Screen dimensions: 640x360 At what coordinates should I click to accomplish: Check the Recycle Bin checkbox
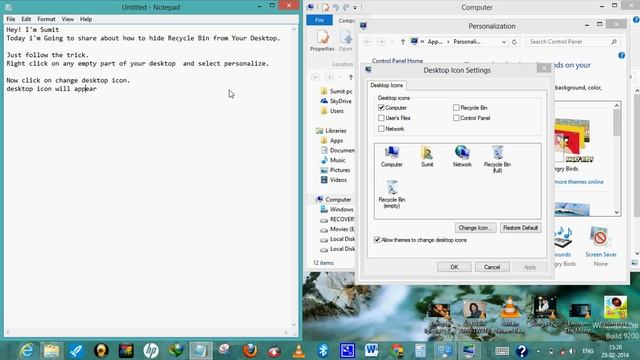point(456,108)
